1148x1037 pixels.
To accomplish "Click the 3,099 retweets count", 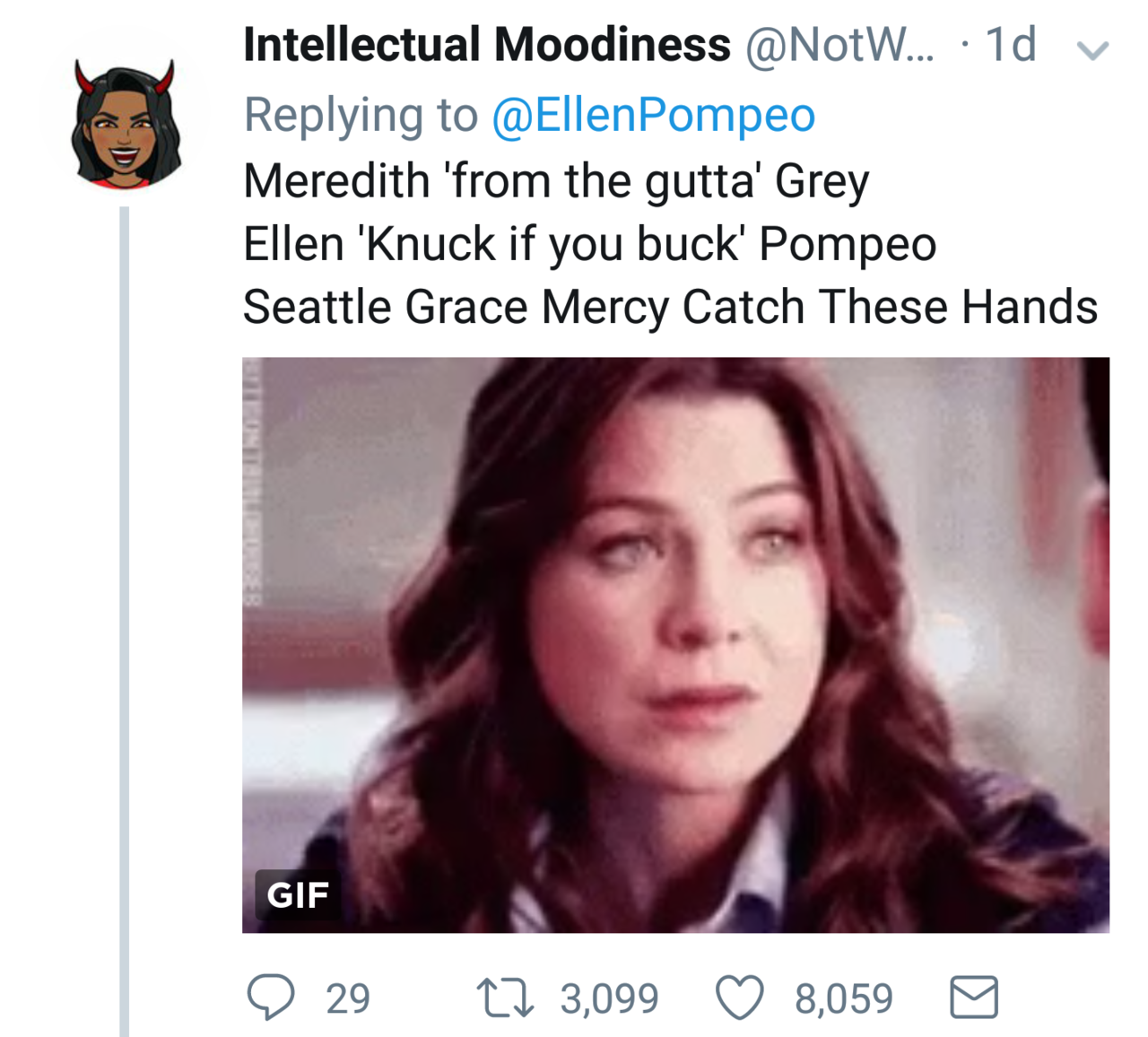I will point(610,998).
